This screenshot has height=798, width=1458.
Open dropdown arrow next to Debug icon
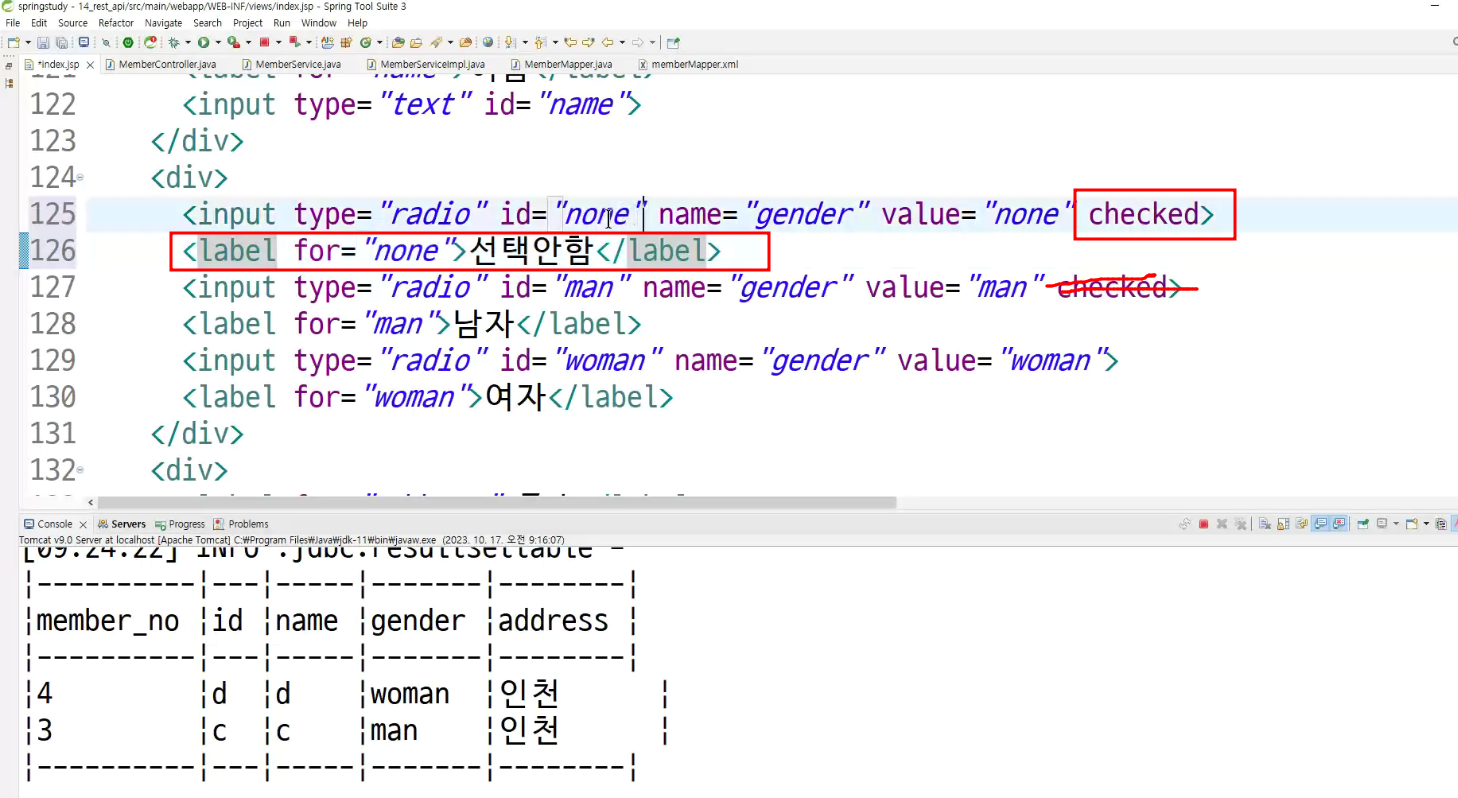(188, 42)
